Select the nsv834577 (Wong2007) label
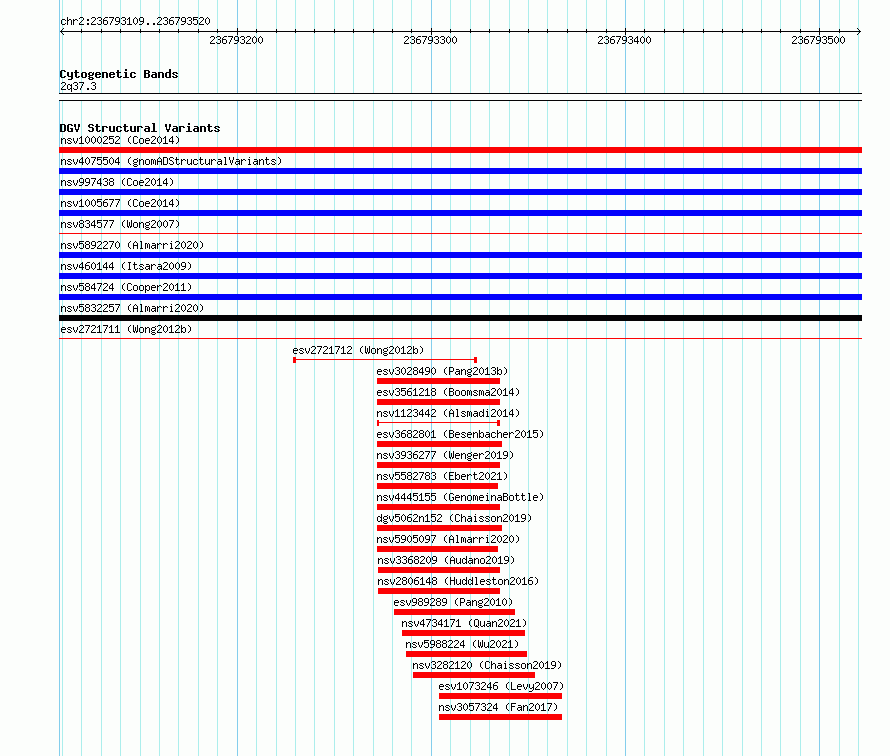890x756 pixels. (120, 224)
